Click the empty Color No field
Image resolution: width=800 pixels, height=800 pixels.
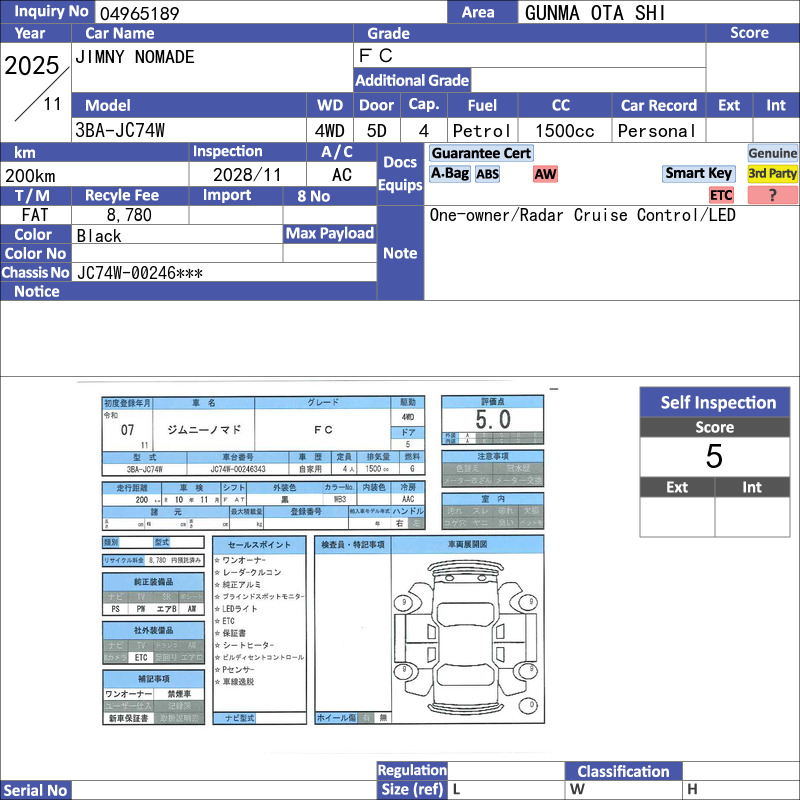point(177,253)
